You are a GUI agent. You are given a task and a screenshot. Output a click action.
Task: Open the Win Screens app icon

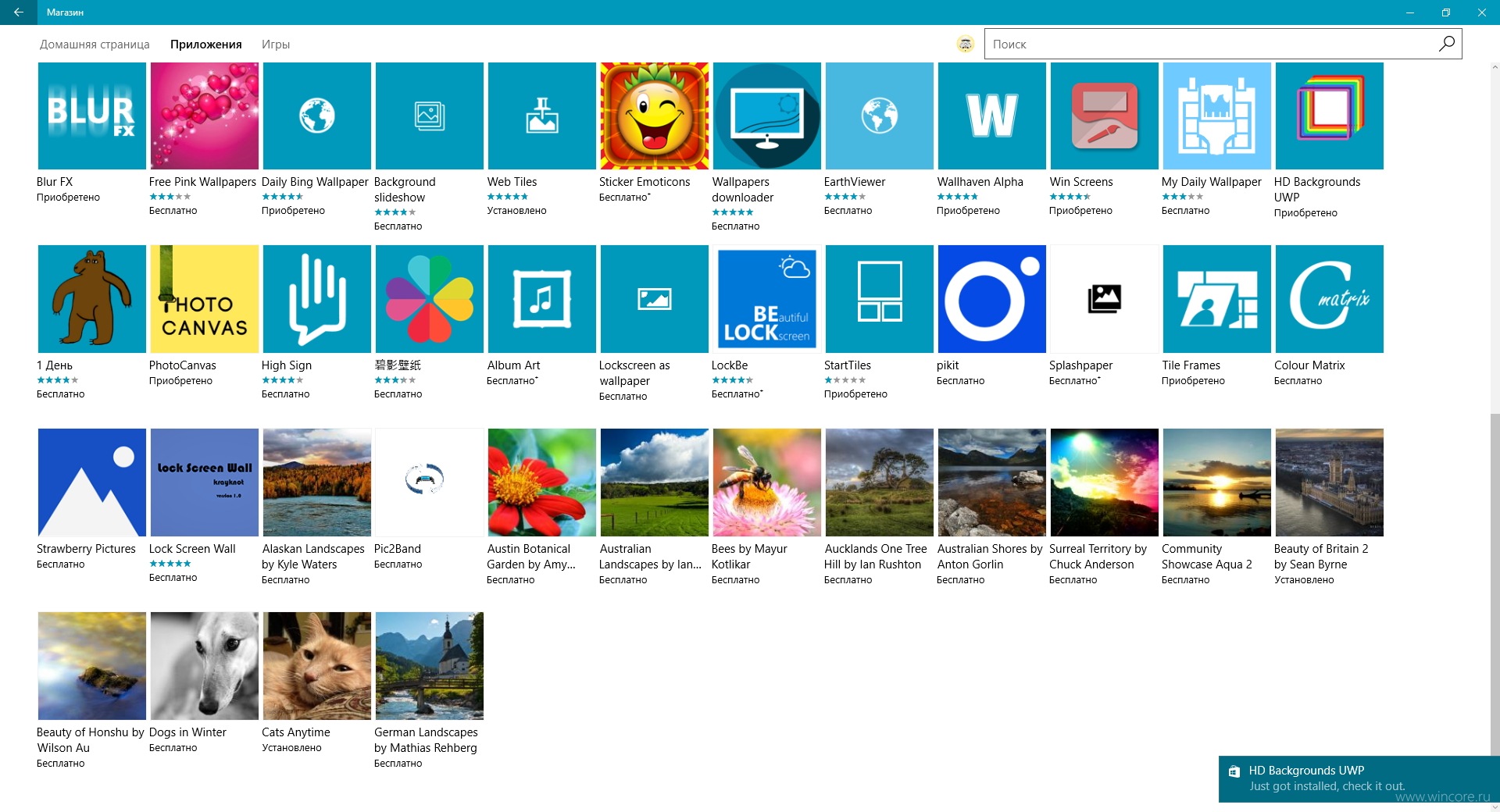(x=1105, y=116)
